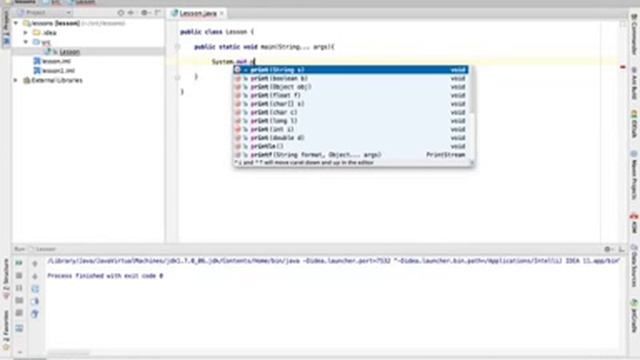
Task: Expand the .idea folder
Action: pos(26,33)
